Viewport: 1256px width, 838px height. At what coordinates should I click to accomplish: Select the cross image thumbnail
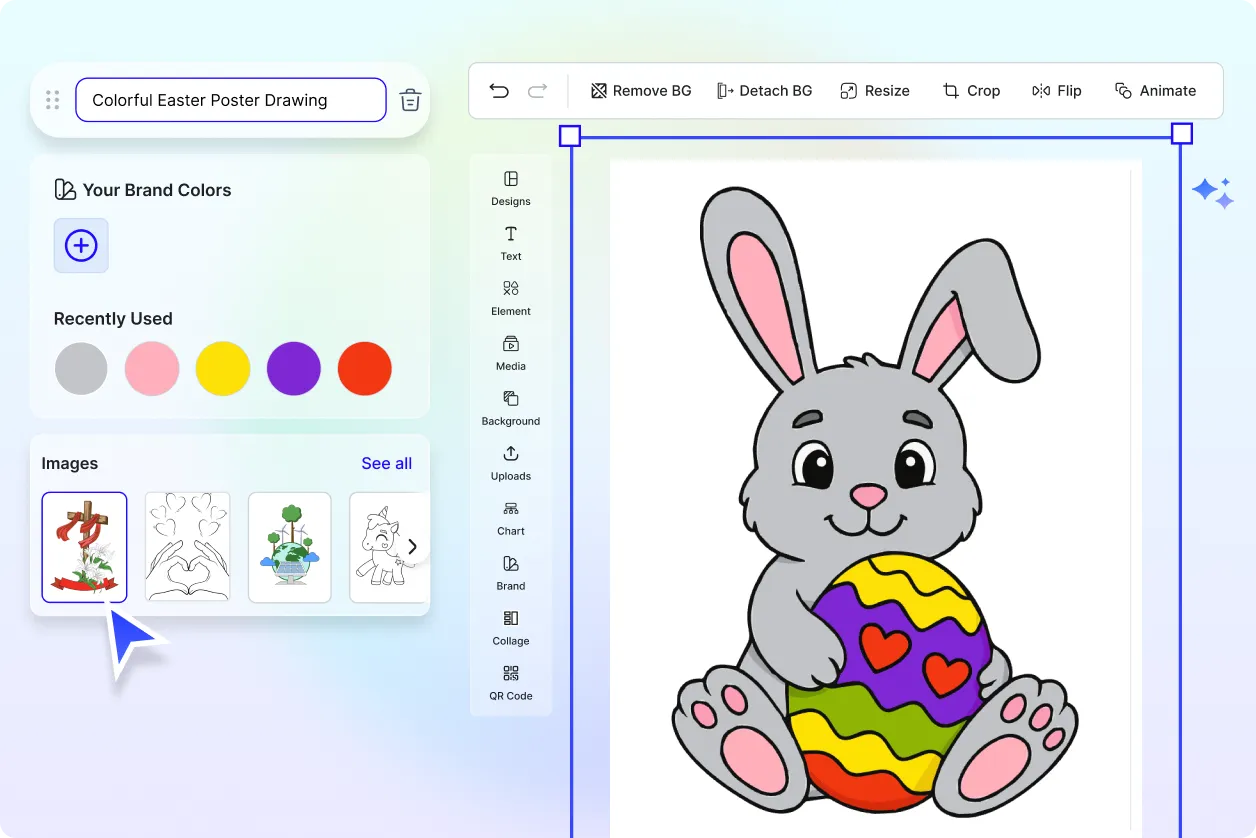click(x=84, y=547)
